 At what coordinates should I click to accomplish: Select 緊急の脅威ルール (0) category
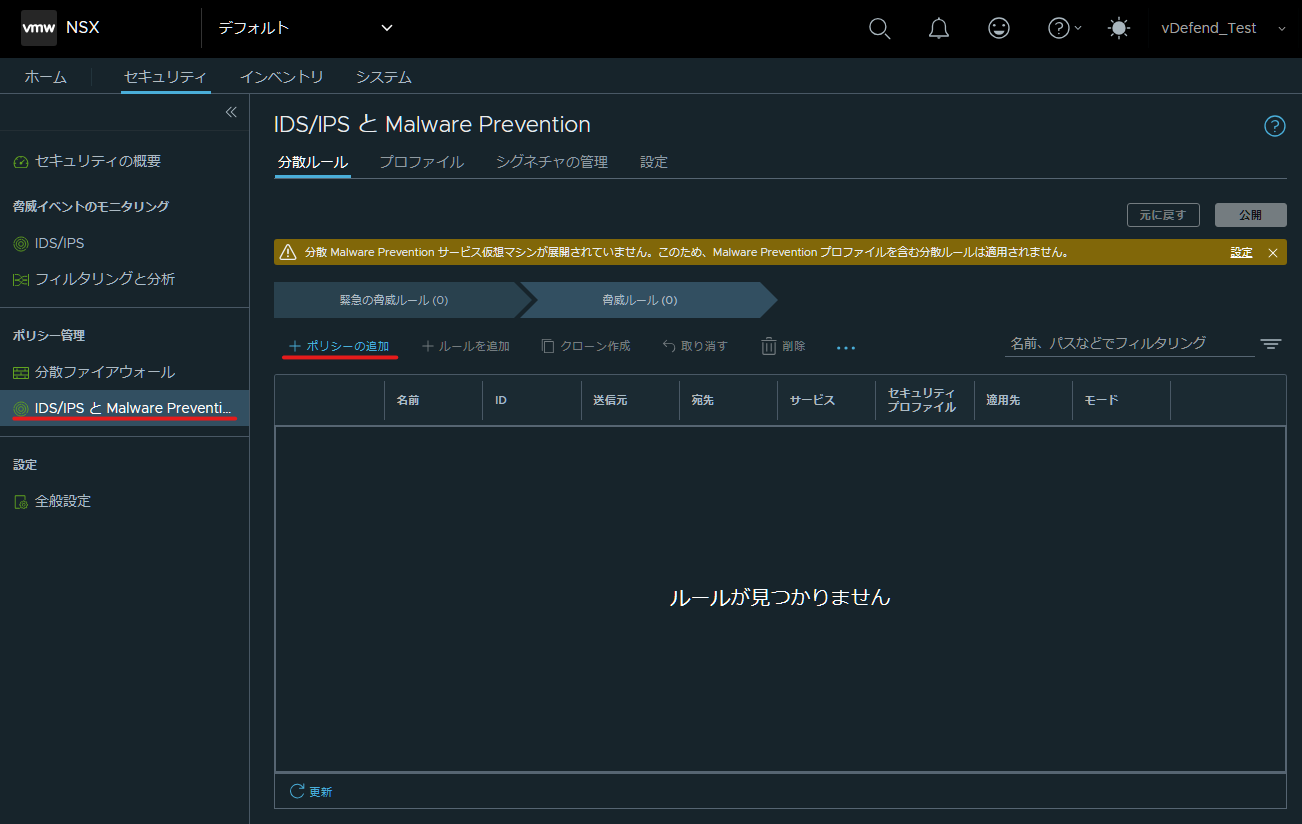(394, 300)
